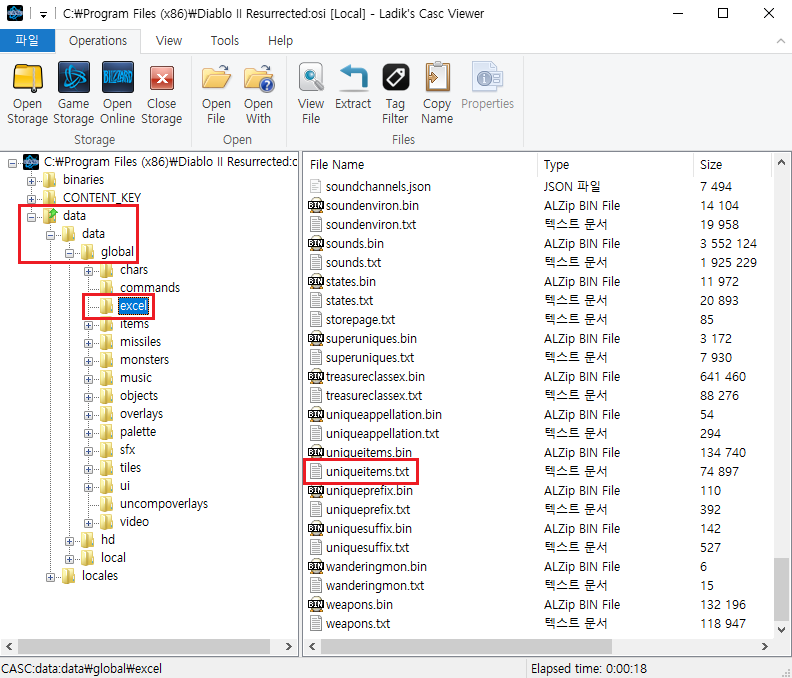Click the states.txt document icon
The width and height of the screenshot is (792, 678).
(x=316, y=301)
